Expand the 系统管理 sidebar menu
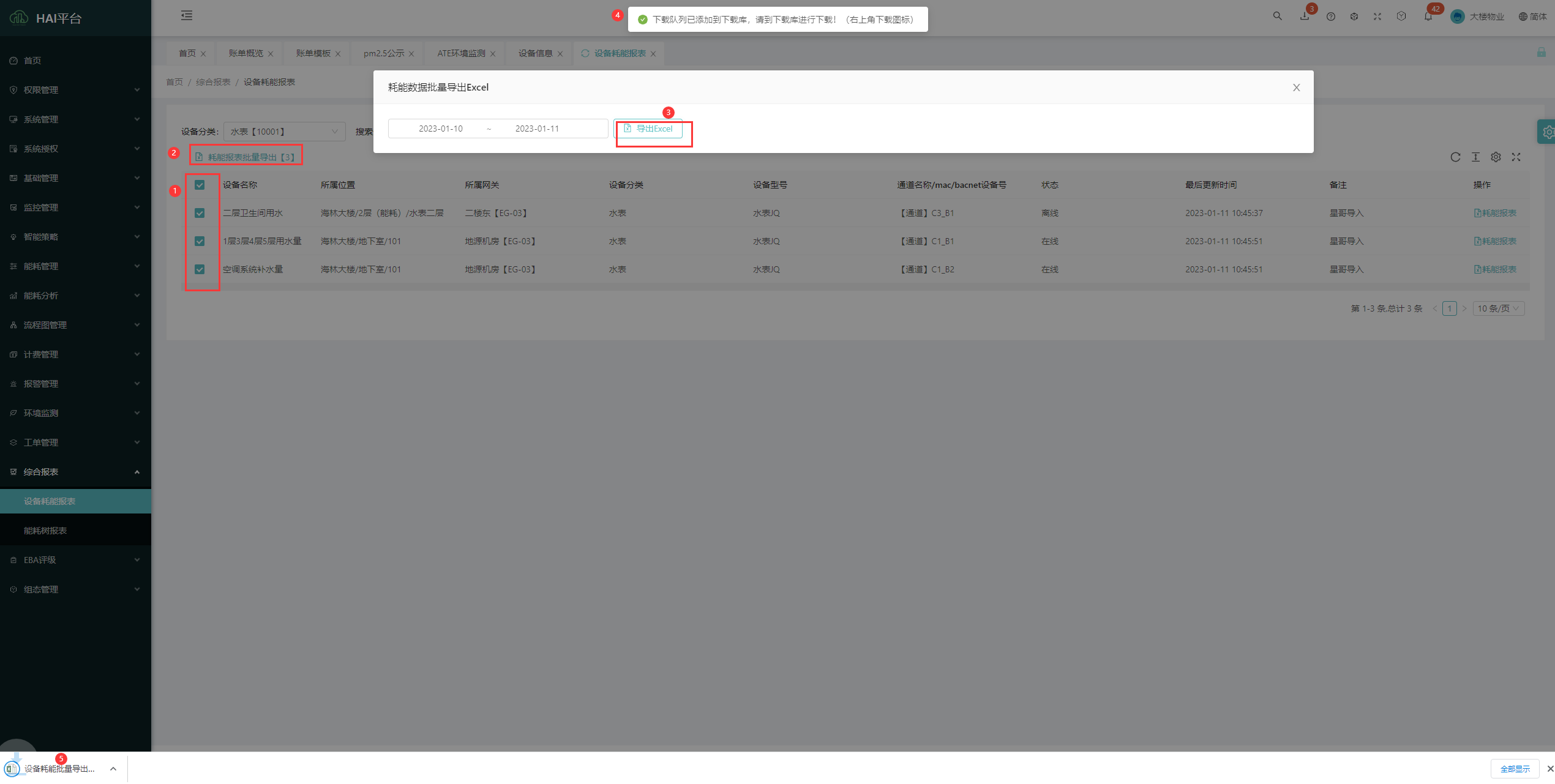1555x784 pixels. tap(75, 119)
